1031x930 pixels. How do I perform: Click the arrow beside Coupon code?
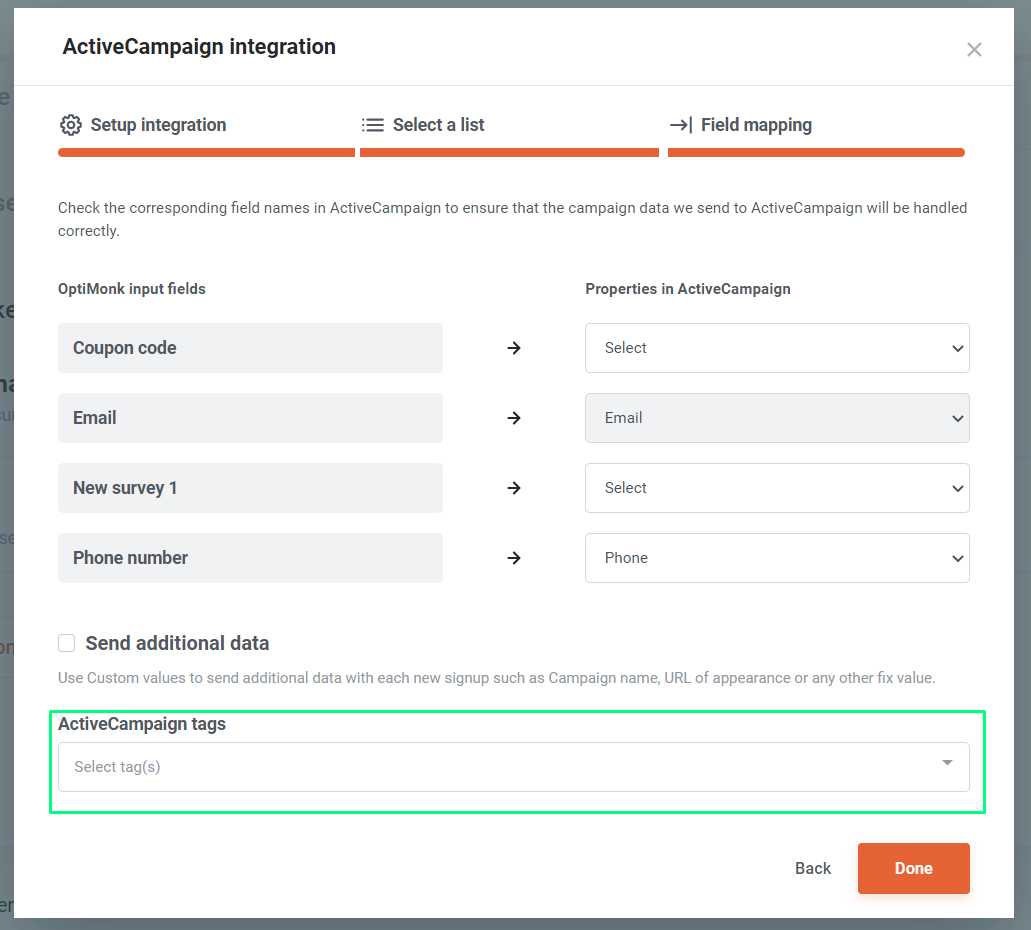pyautogui.click(x=514, y=348)
